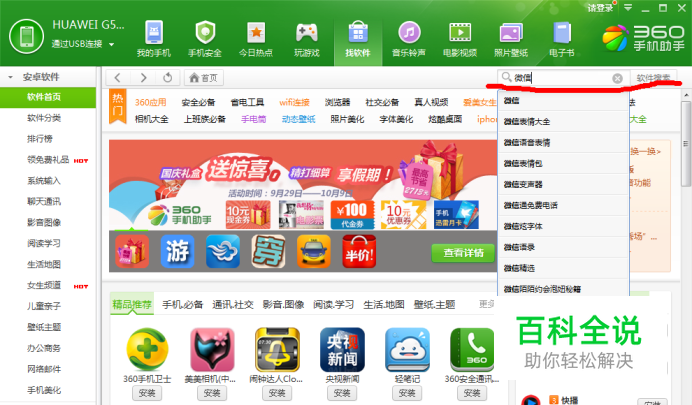Open 排行榜 in the sidebar
The height and width of the screenshot is (405, 692).
pos(40,139)
